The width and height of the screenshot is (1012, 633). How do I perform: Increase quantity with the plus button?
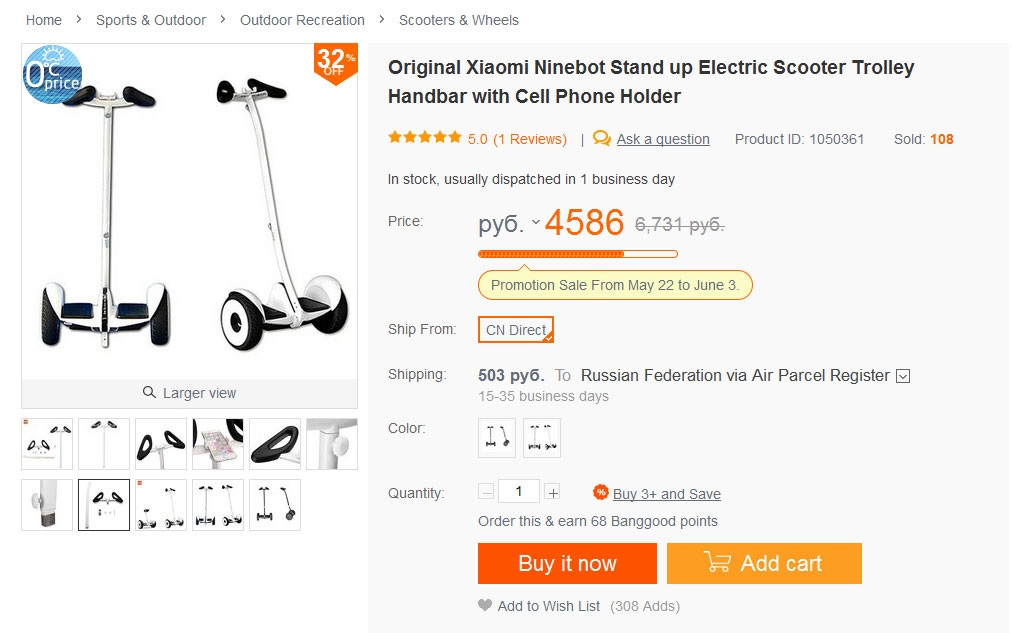553,492
